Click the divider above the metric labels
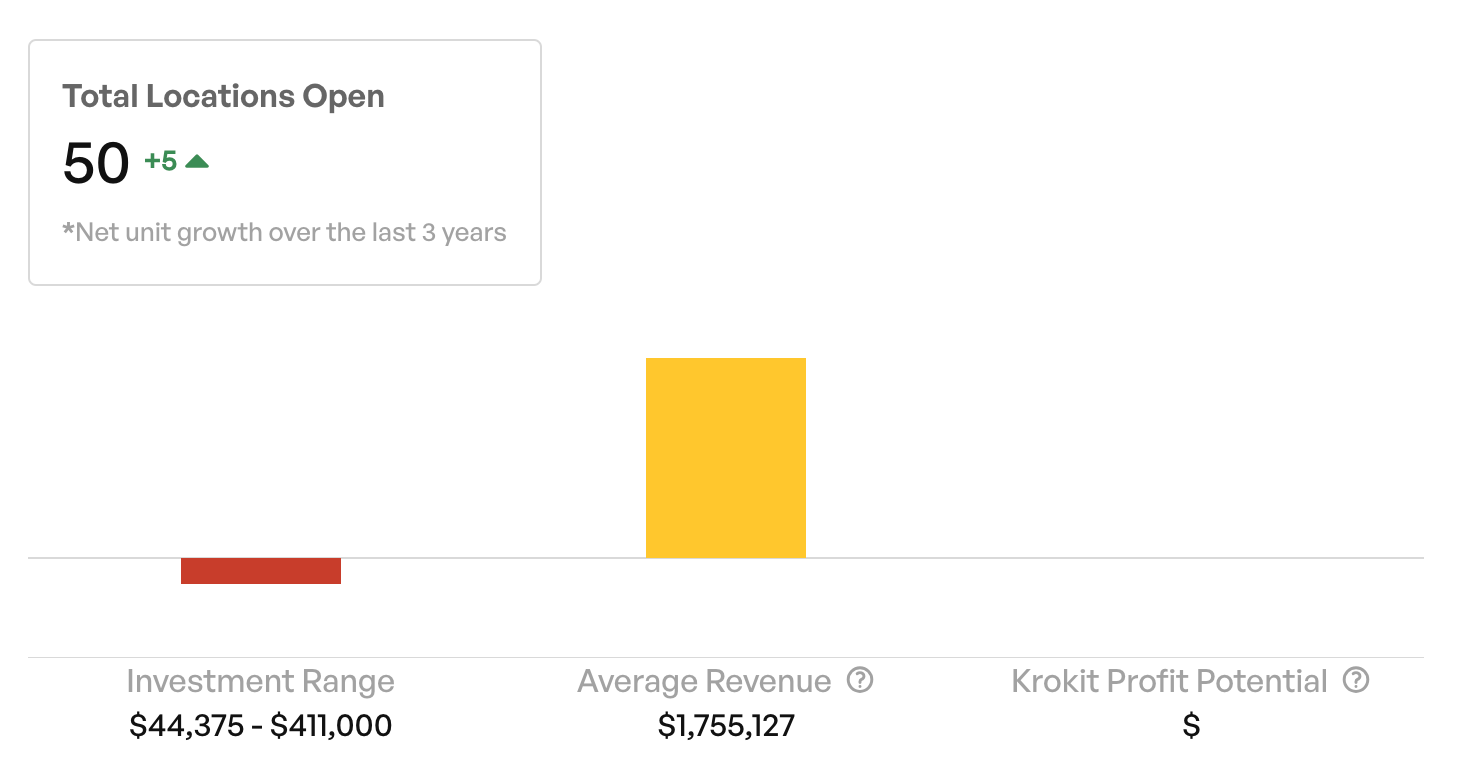The width and height of the screenshot is (1460, 780). coord(726,657)
